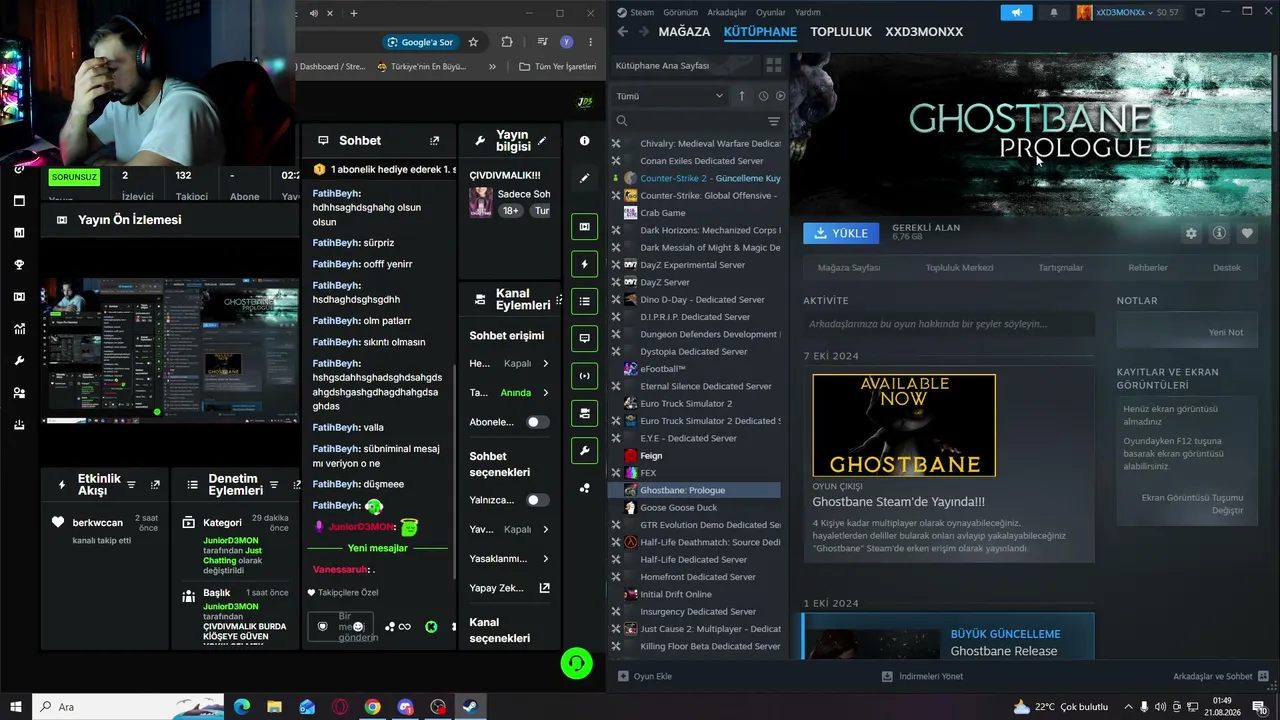Image resolution: width=1280 pixels, height=720 pixels.
Task: Click Oyun Ekle at Steam bottom
Action: coord(645,677)
